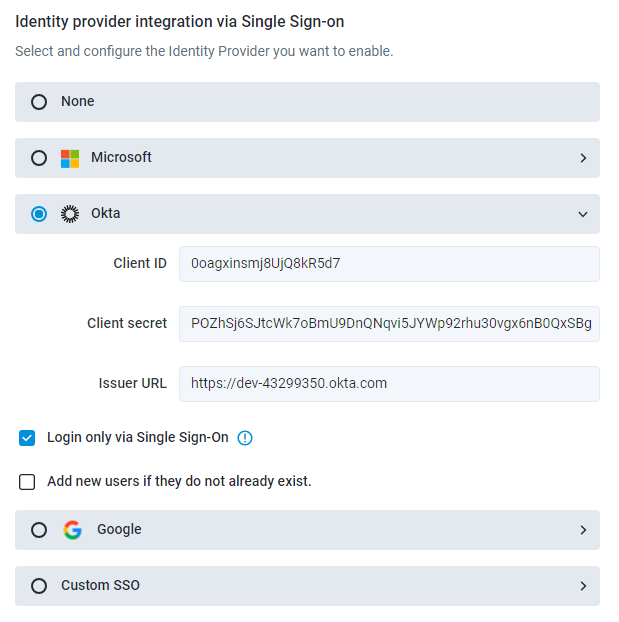Collapse the Okta section chevron
Screen dimensions: 619x622
(583, 214)
